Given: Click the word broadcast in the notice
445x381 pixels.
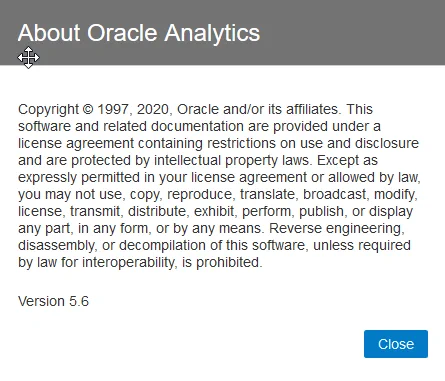Looking at the screenshot, I should (x=336, y=194).
